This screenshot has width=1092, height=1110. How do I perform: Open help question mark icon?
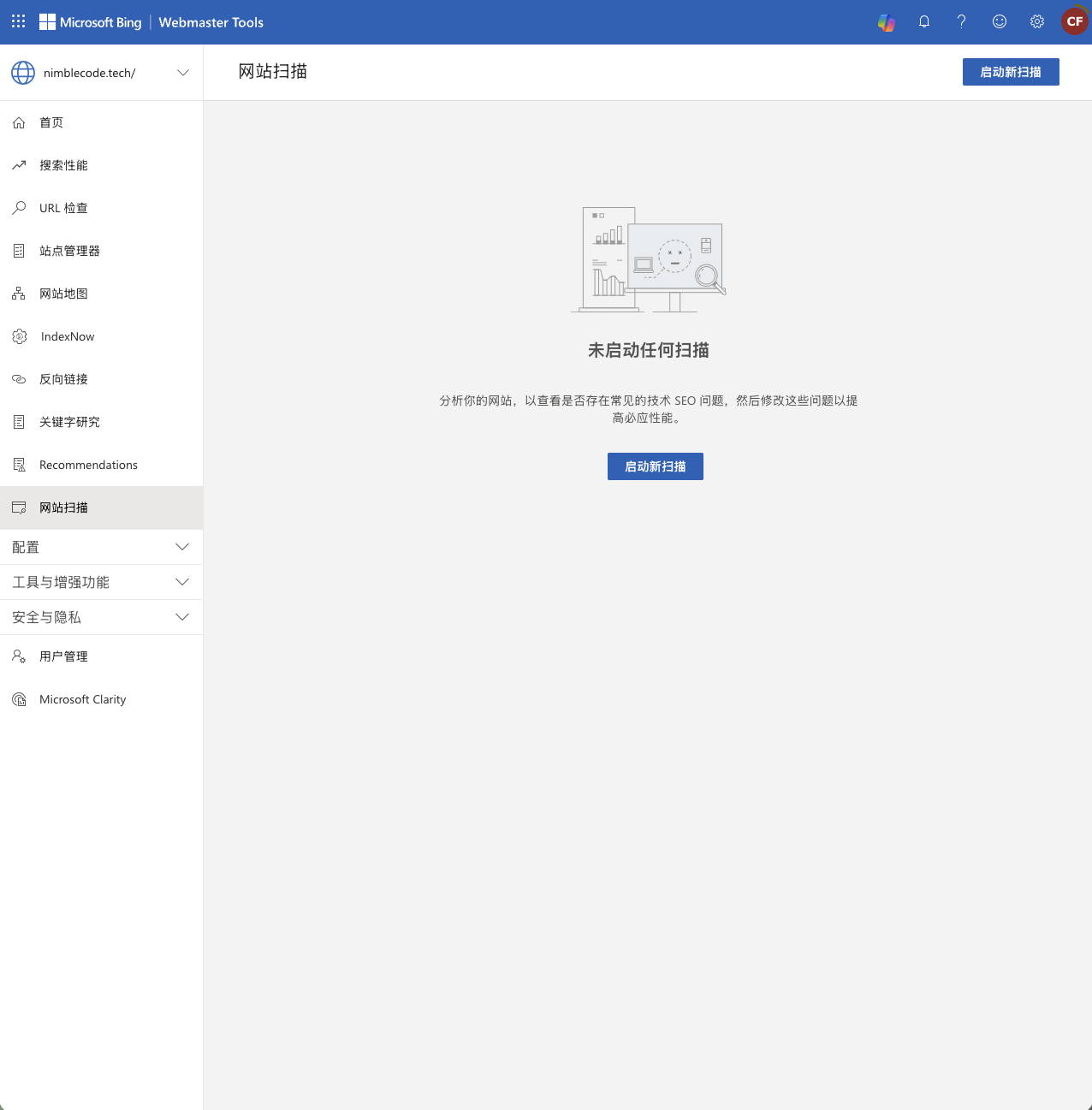point(962,22)
